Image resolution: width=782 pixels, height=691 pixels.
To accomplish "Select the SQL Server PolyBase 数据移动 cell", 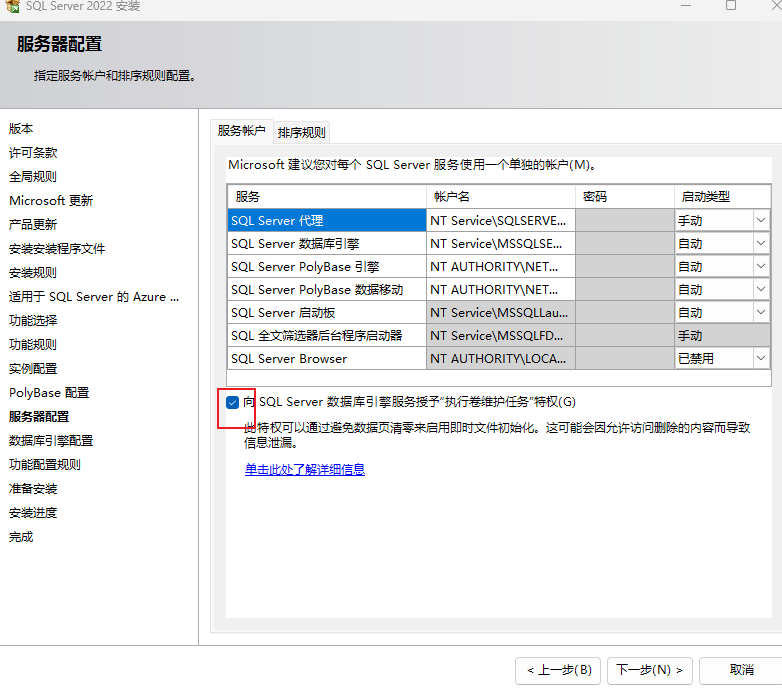I will point(327,289).
